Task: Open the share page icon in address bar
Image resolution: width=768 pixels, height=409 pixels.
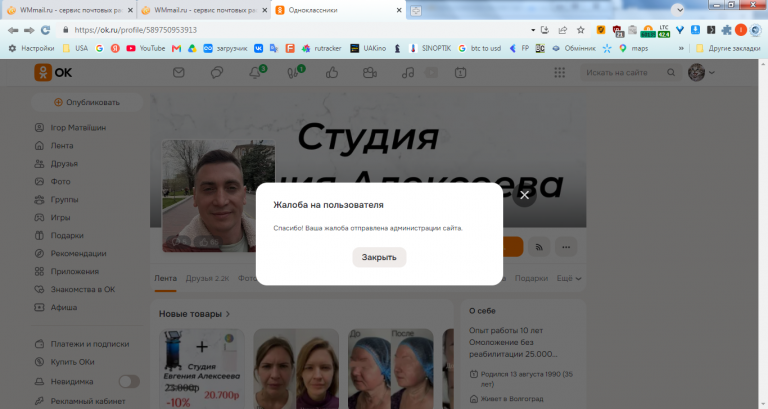Action: tap(562, 30)
